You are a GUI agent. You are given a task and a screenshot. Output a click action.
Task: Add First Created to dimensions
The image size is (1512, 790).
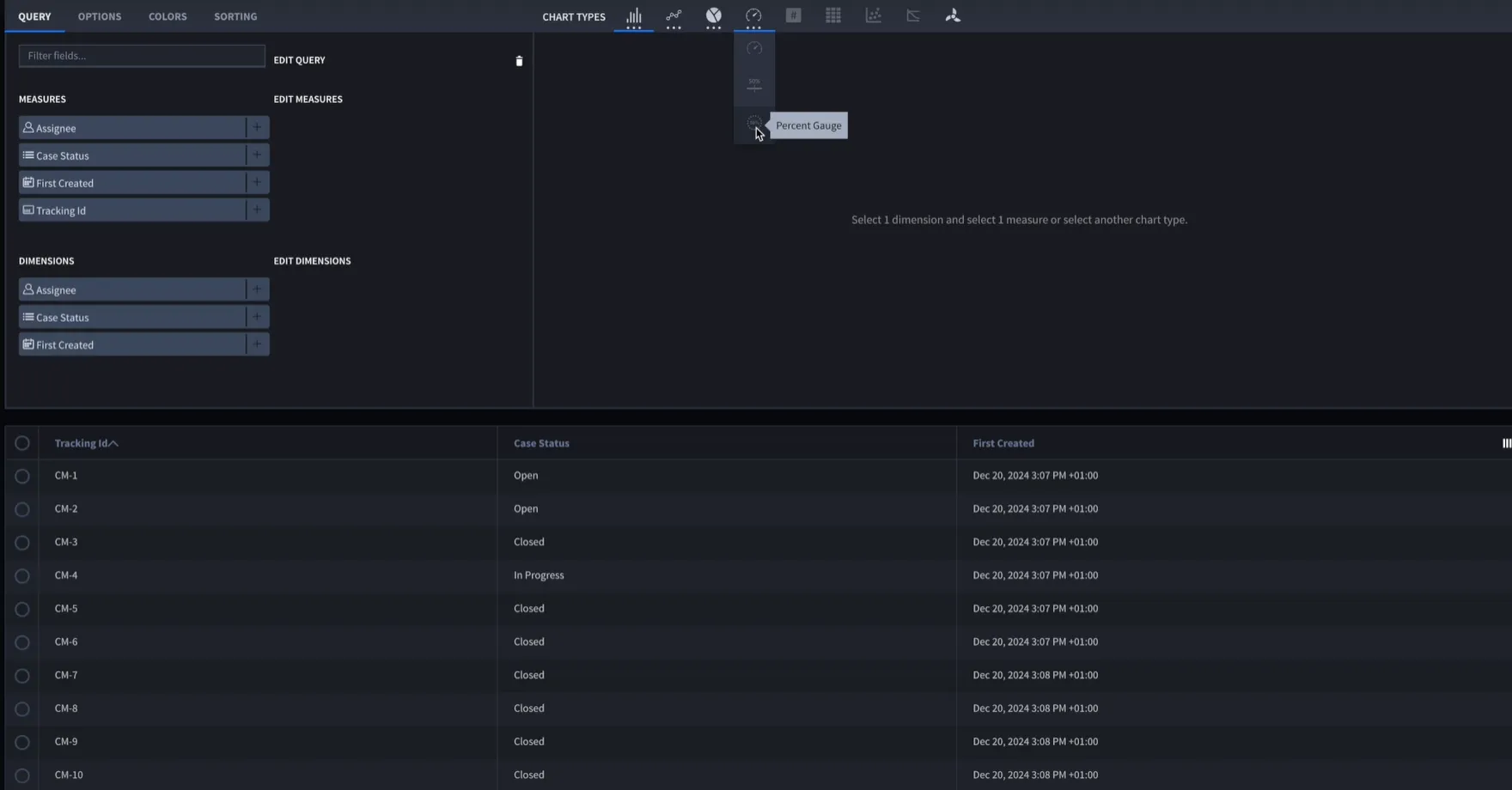pos(257,344)
